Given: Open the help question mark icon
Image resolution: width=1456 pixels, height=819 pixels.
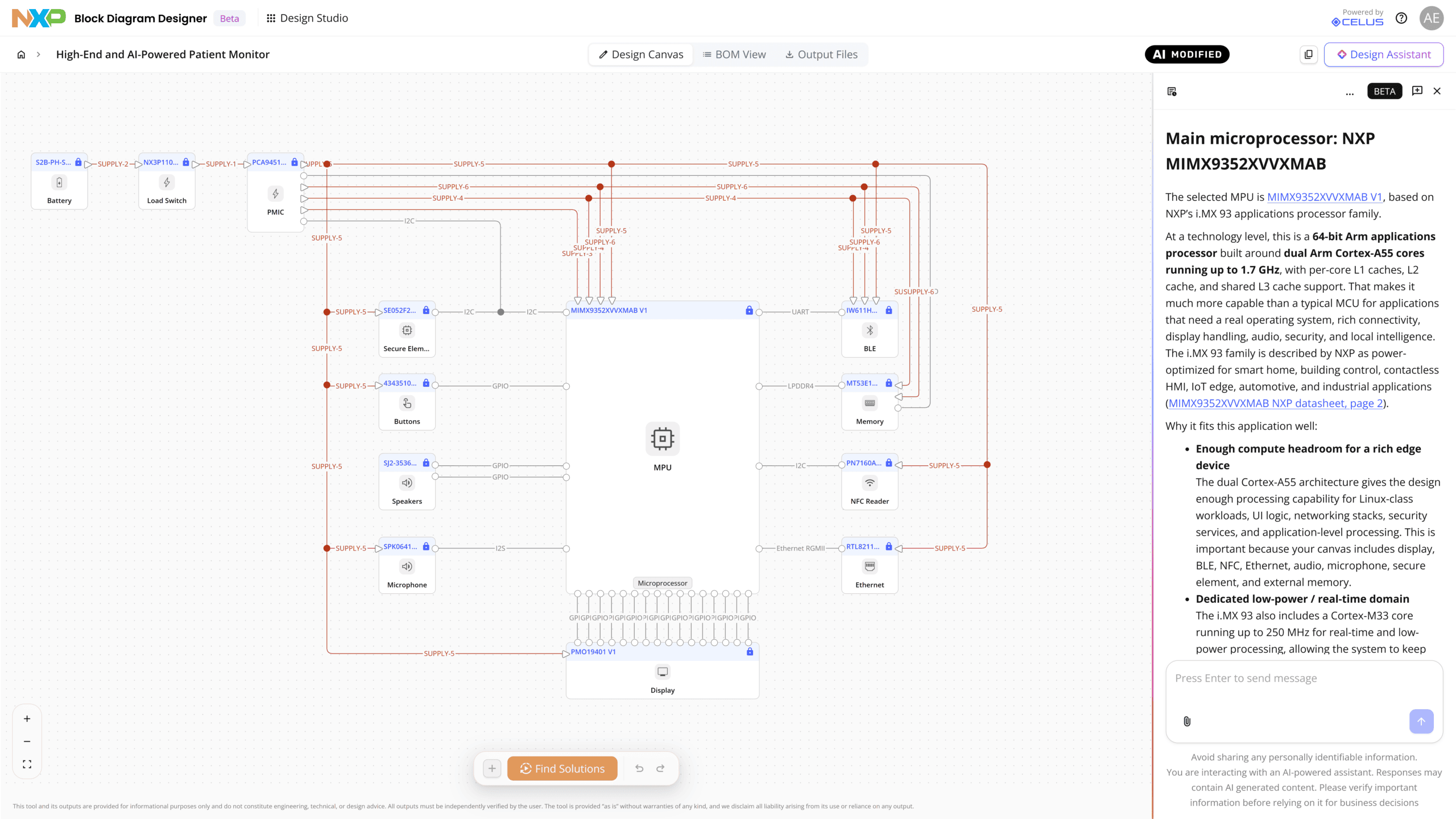Looking at the screenshot, I should tap(1401, 18).
